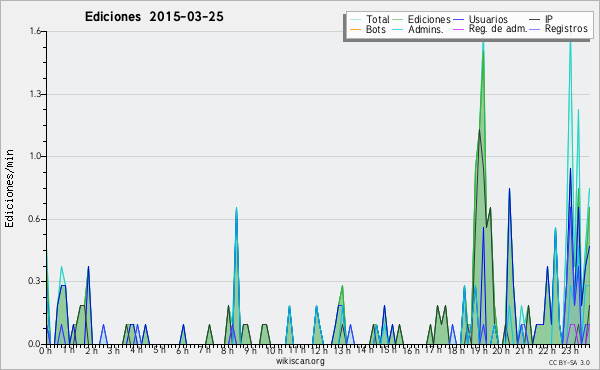The height and width of the screenshot is (370, 600).
Task: Click the 'CC BY-SA 3.0' license text
Action: (x=569, y=363)
